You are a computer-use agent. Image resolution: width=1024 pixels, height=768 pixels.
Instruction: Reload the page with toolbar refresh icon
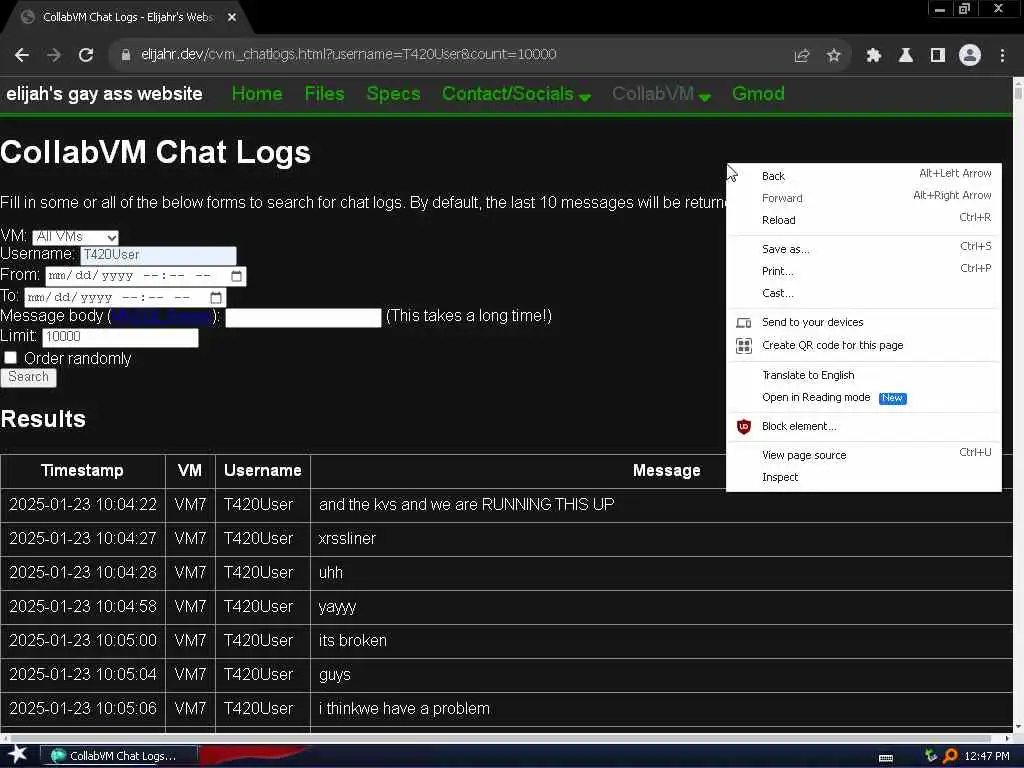[86, 55]
